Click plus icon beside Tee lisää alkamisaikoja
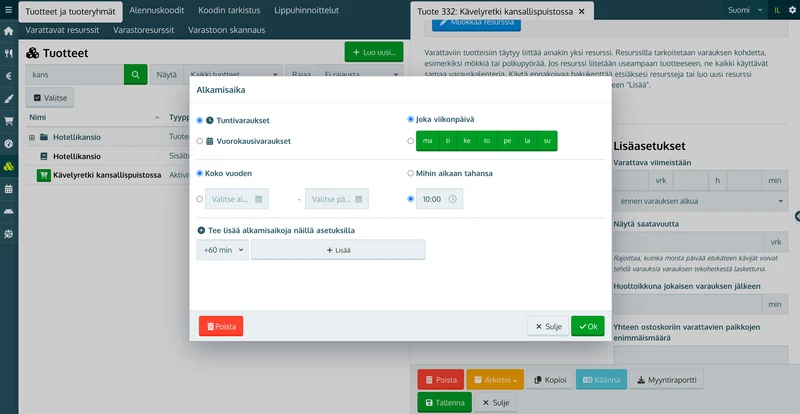 tap(201, 230)
